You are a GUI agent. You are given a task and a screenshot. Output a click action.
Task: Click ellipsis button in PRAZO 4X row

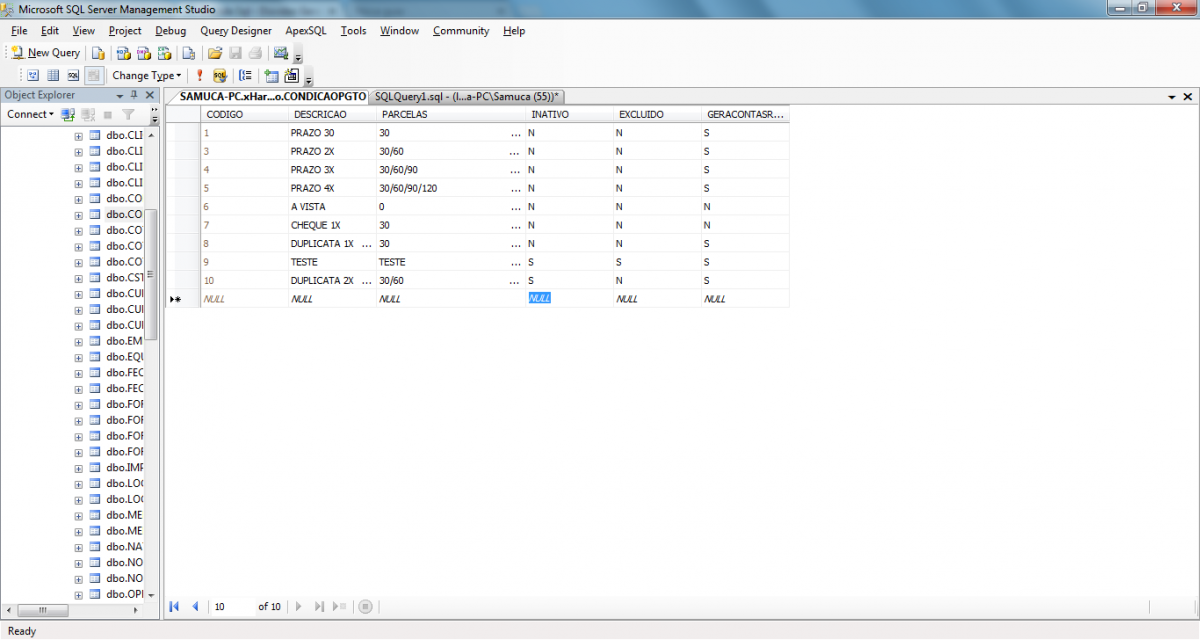515,188
